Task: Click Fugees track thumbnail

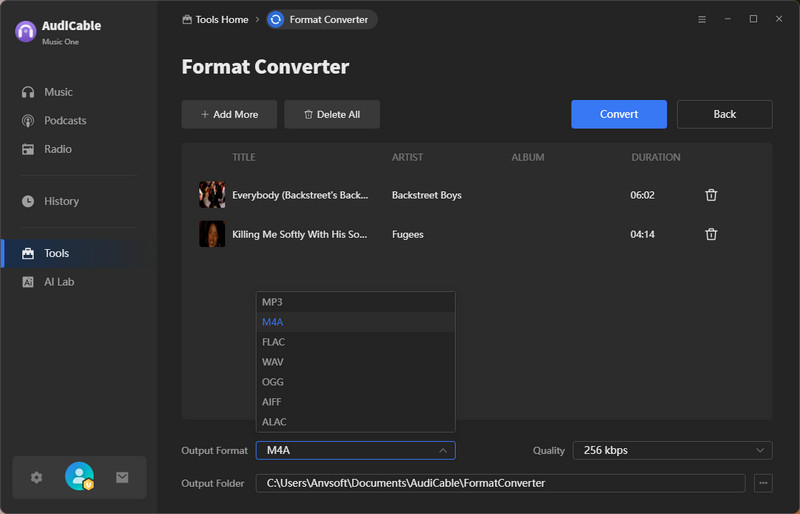Action: pyautogui.click(x=212, y=234)
